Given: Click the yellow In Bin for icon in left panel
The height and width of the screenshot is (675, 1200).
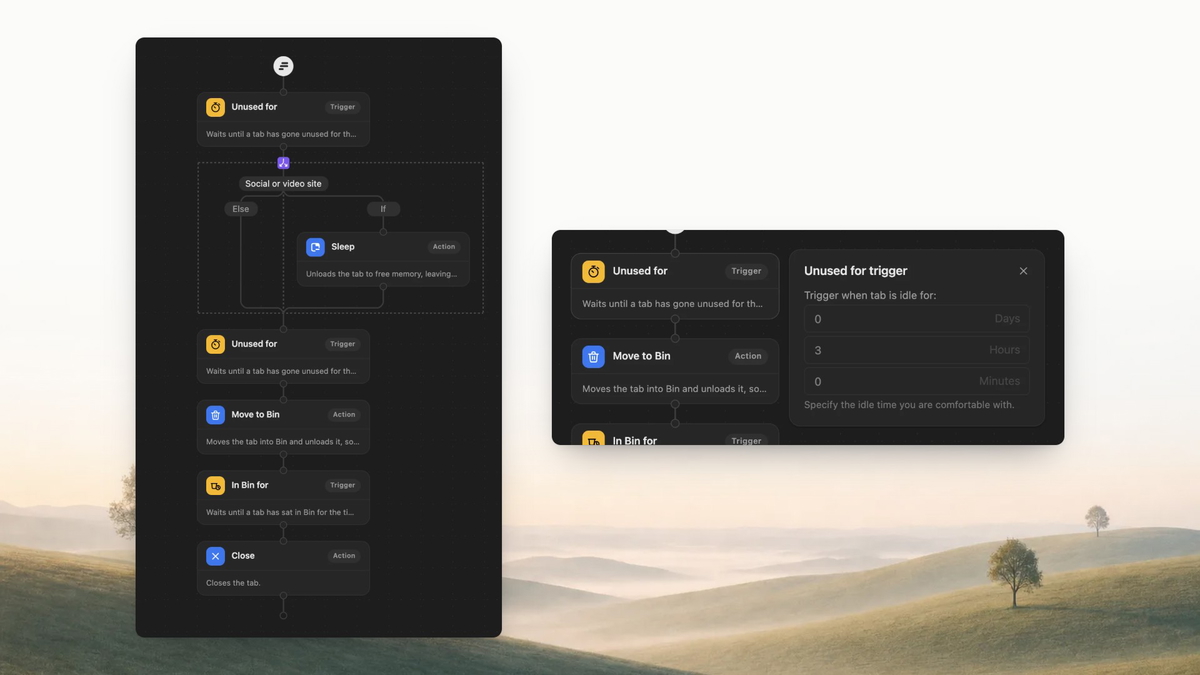Looking at the screenshot, I should [x=215, y=485].
